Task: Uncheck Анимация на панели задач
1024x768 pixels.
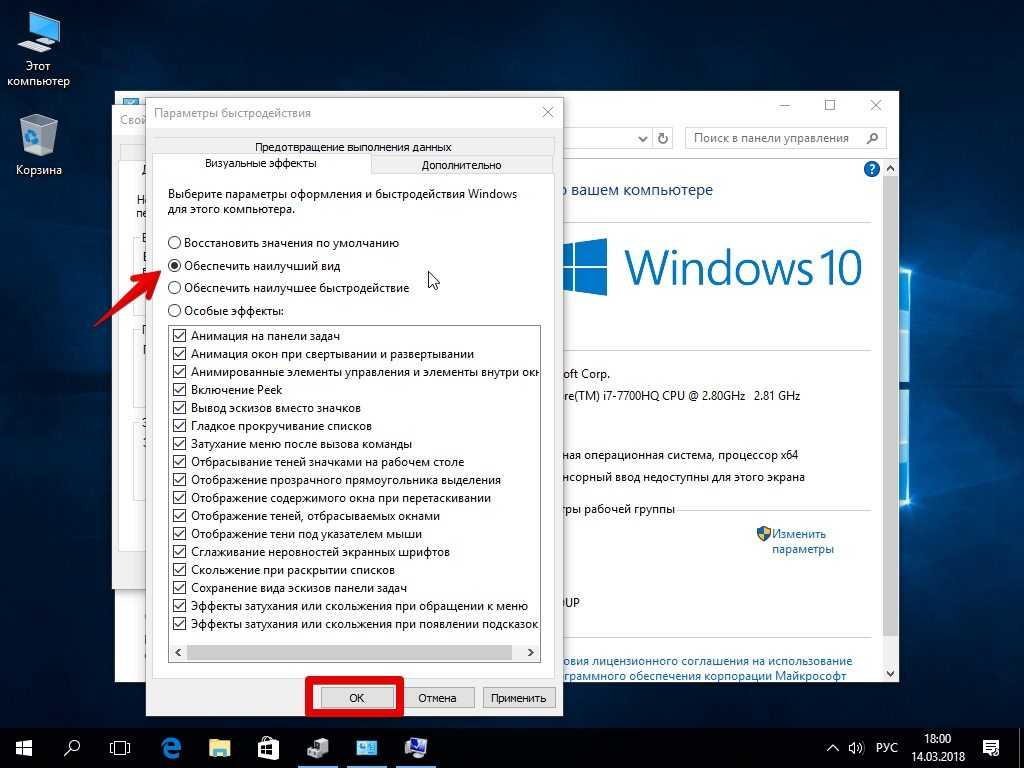Action: coord(180,336)
